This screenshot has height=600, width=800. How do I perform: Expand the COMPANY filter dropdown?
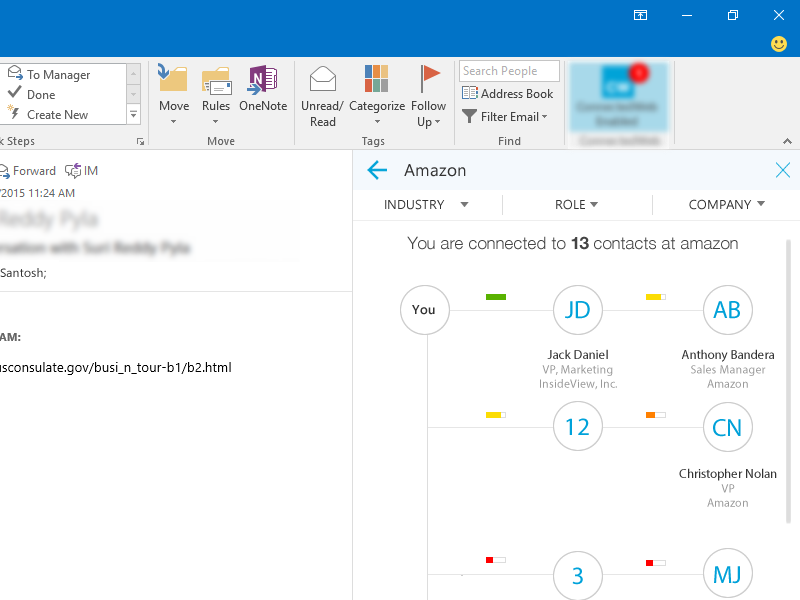click(723, 204)
